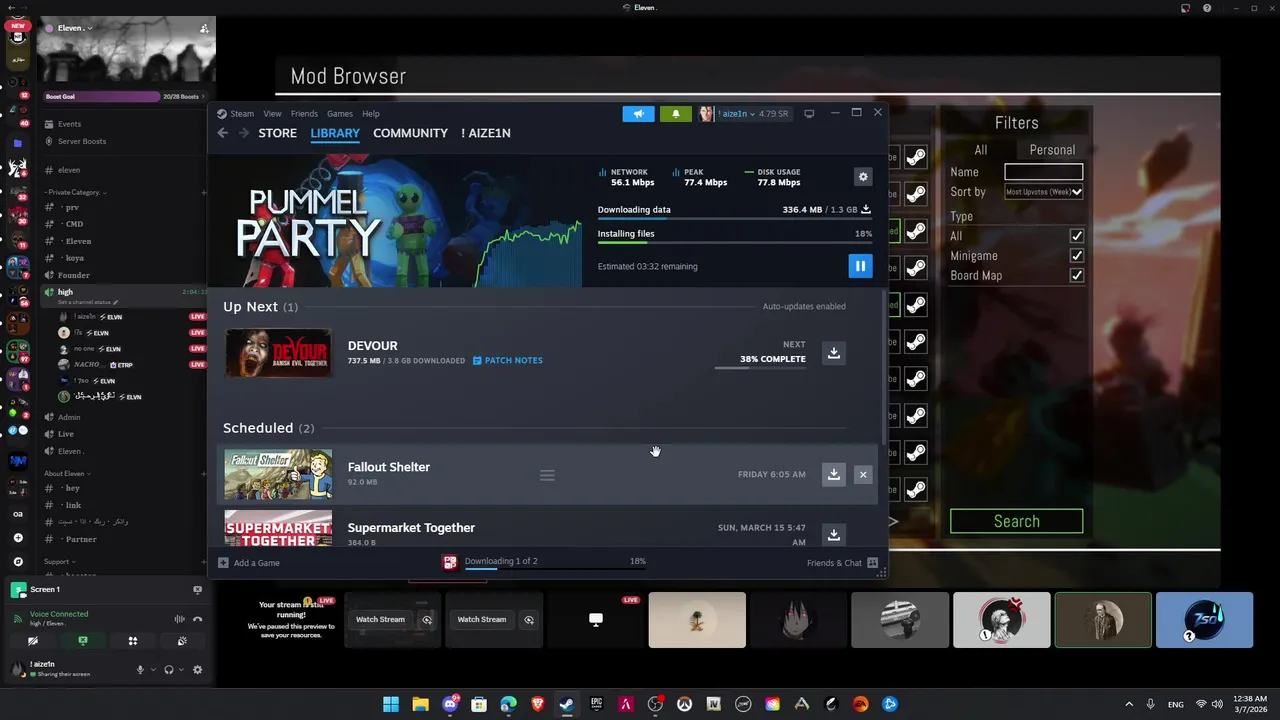Viewport: 1280px width, 720px height.
Task: Go back in Steam navigation
Action: coord(222,133)
